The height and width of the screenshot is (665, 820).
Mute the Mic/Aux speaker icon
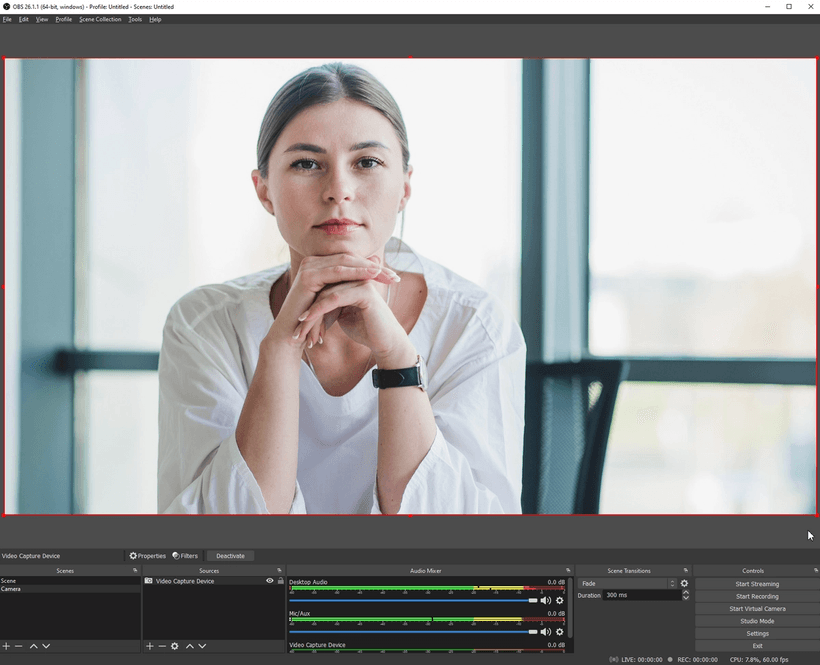point(545,631)
